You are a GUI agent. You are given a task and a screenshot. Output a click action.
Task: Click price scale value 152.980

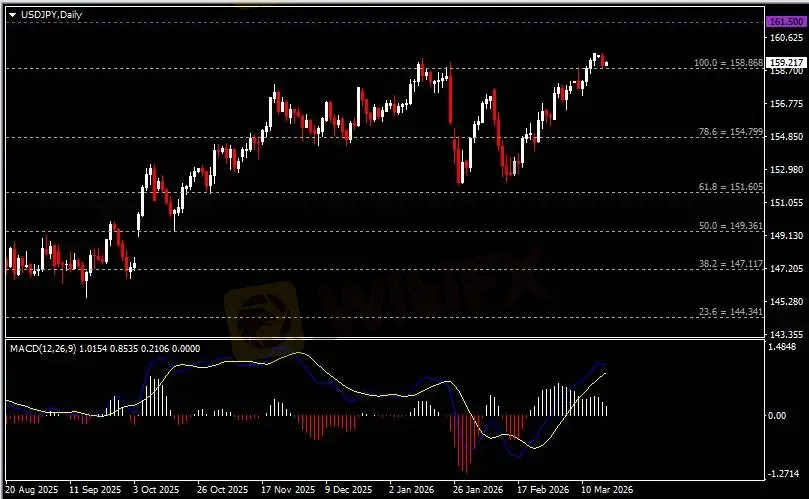(x=786, y=170)
